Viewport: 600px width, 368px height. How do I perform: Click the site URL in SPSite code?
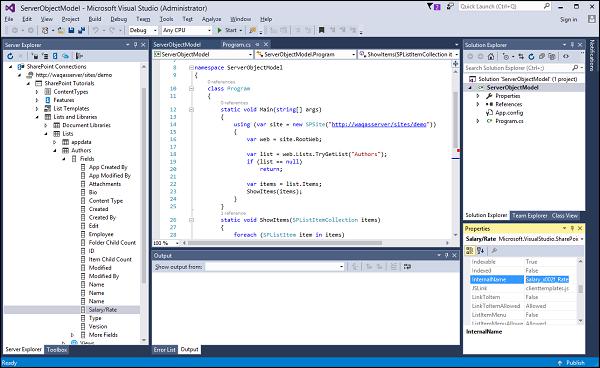point(379,124)
